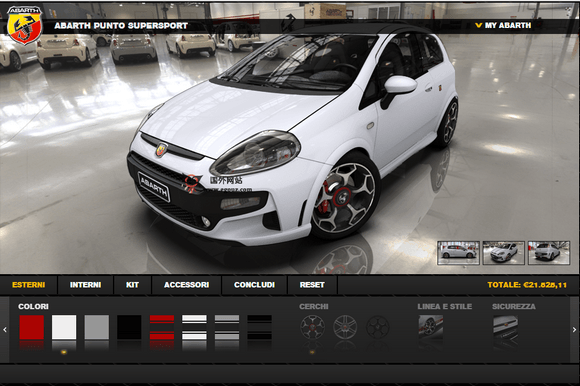Pick the grey striped two-tone swatch

[x=227, y=327]
